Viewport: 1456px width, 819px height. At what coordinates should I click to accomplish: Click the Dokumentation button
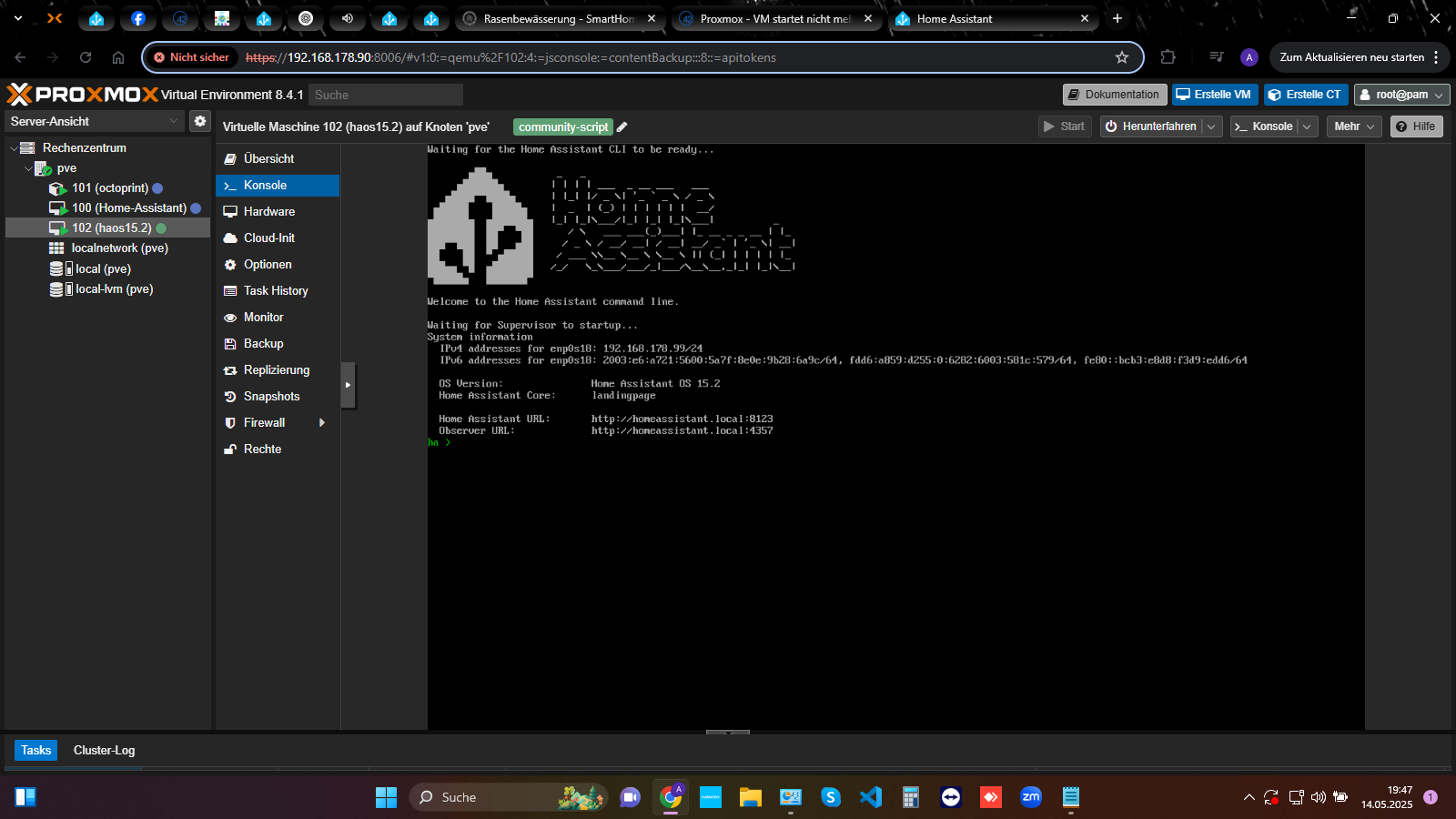[x=1115, y=95]
